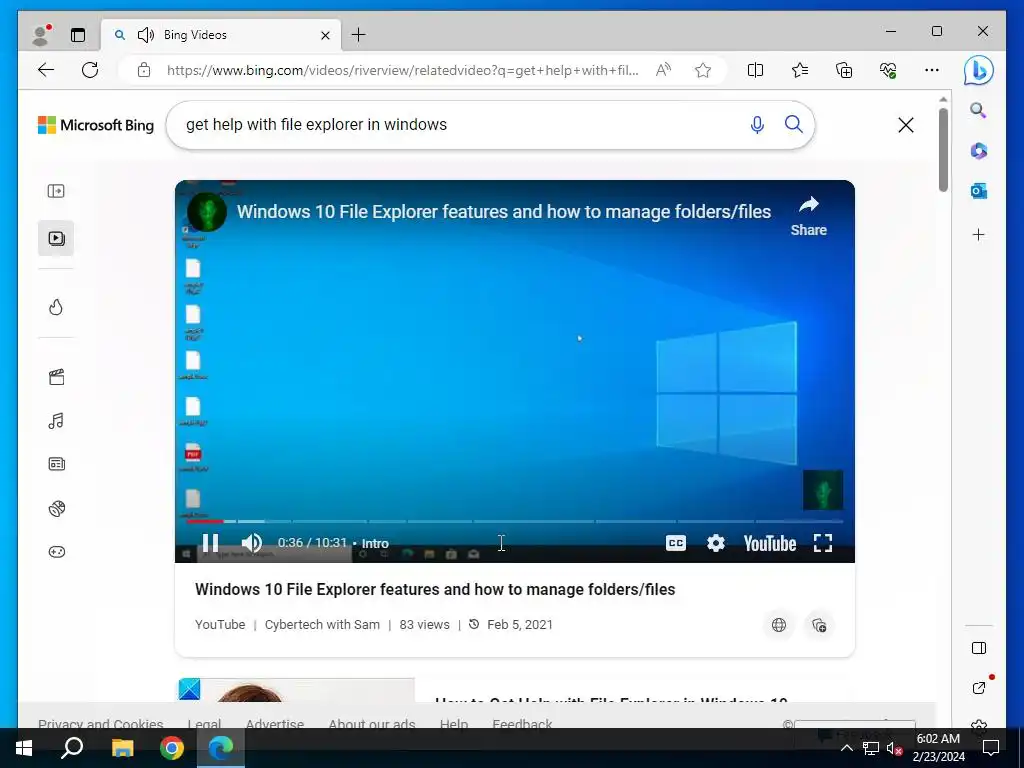The image size is (1024, 768).
Task: Open Trending flame icon
Action: [x=56, y=307]
